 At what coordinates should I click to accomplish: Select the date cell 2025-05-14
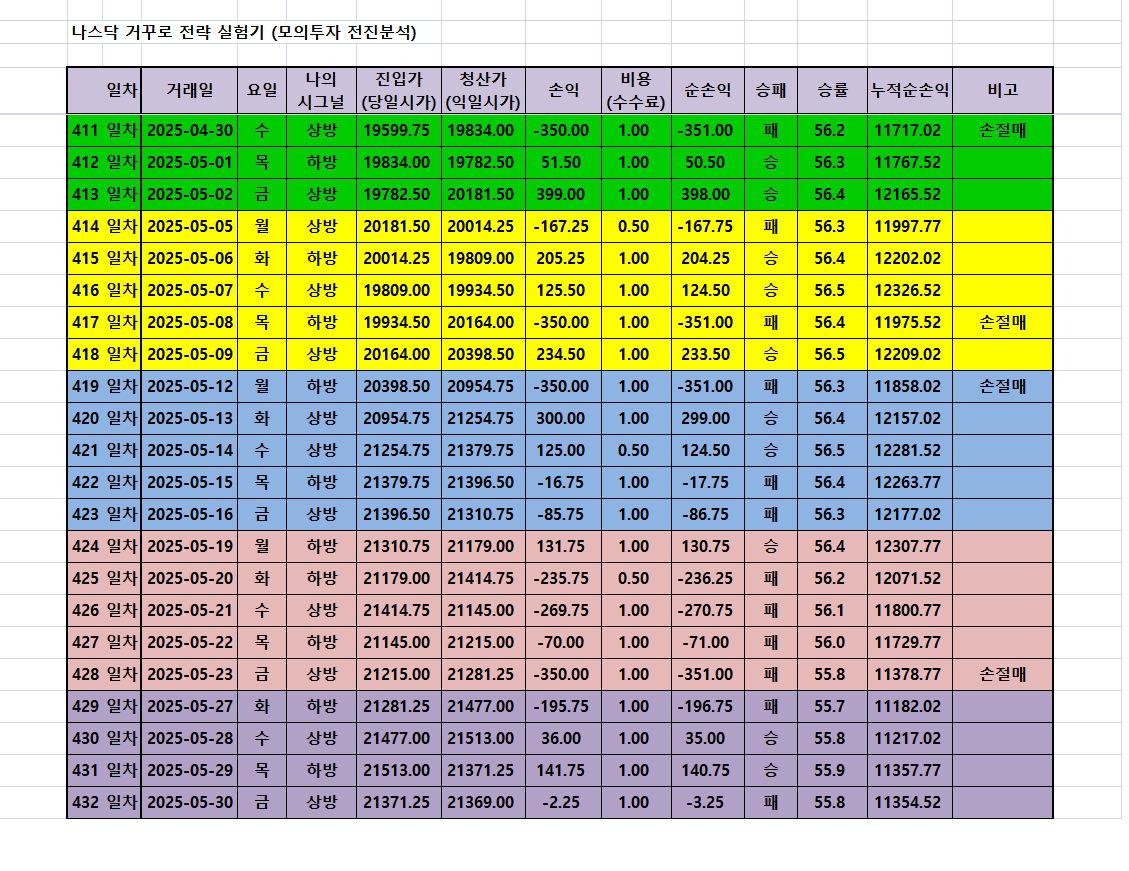tap(189, 451)
